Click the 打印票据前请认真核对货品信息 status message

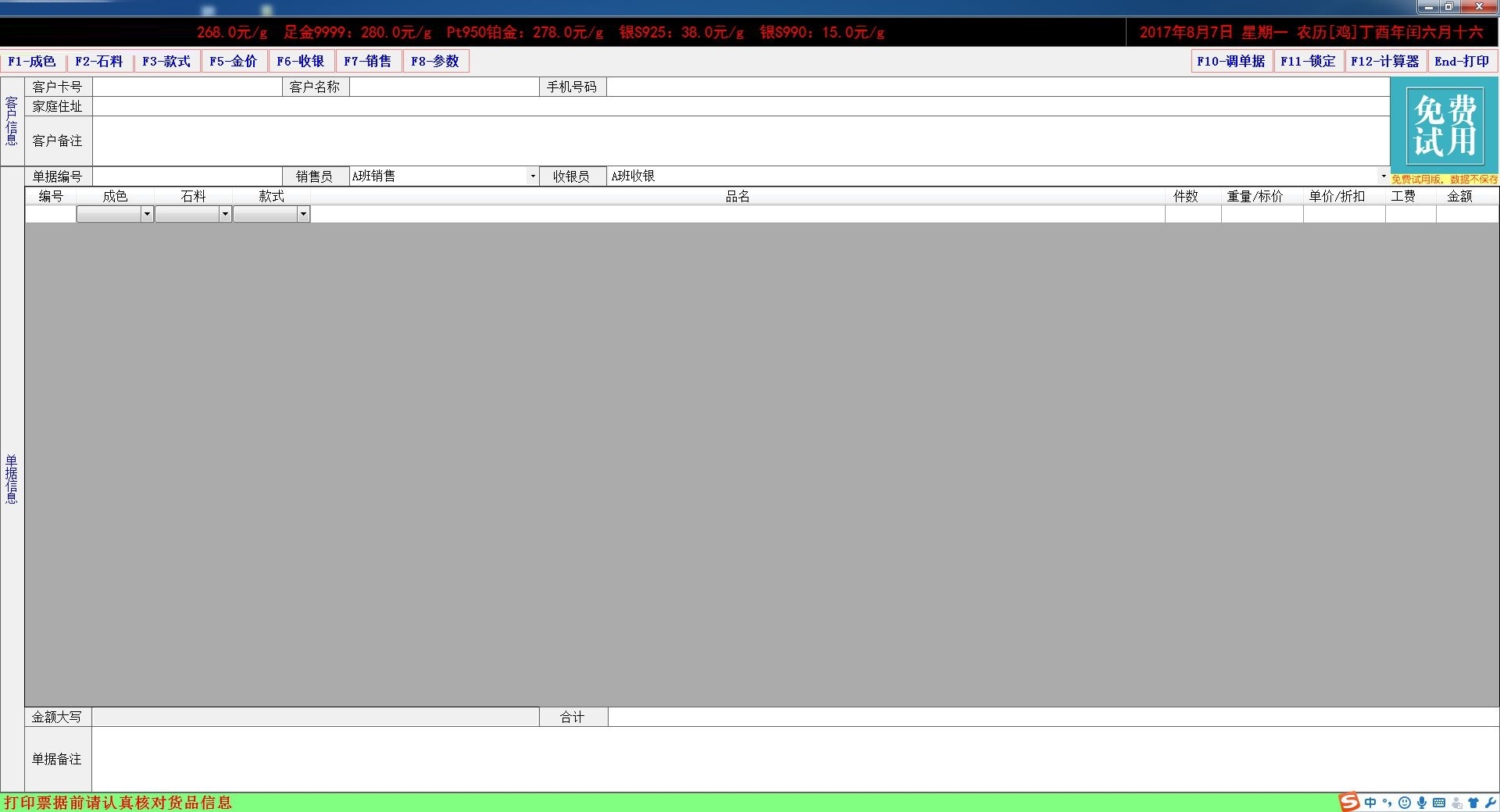click(x=118, y=803)
